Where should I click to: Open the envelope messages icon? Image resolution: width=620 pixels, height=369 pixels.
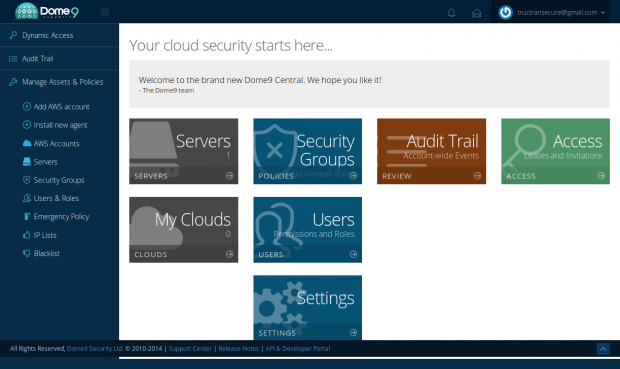[476, 13]
